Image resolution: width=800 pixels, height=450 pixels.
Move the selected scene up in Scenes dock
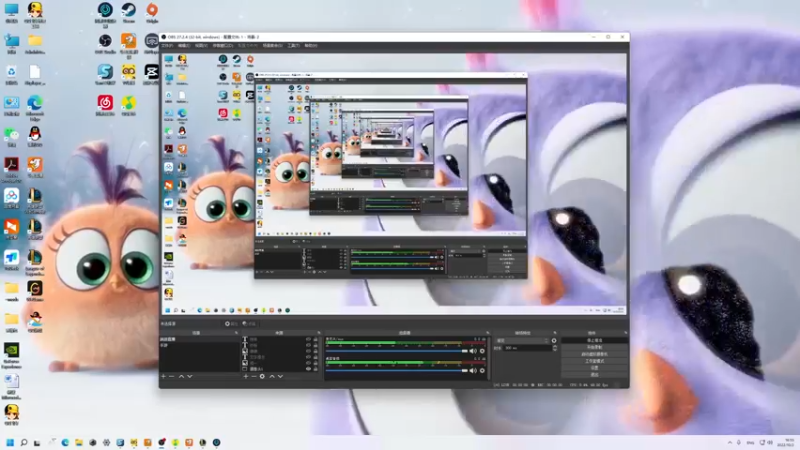[181, 377]
